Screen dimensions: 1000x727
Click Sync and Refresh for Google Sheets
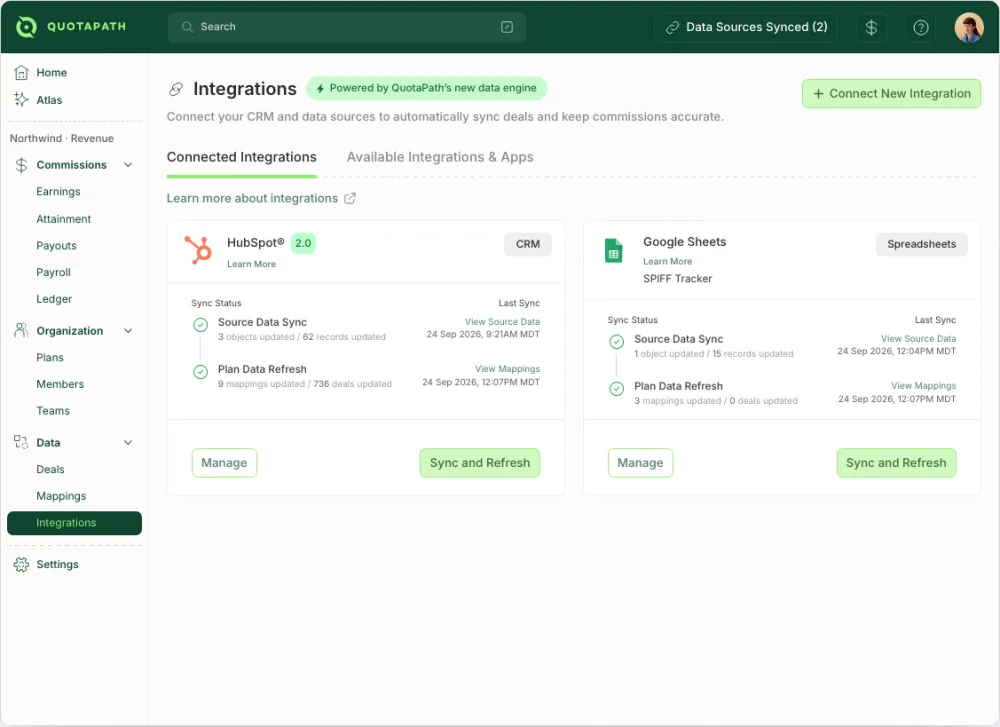coord(896,463)
